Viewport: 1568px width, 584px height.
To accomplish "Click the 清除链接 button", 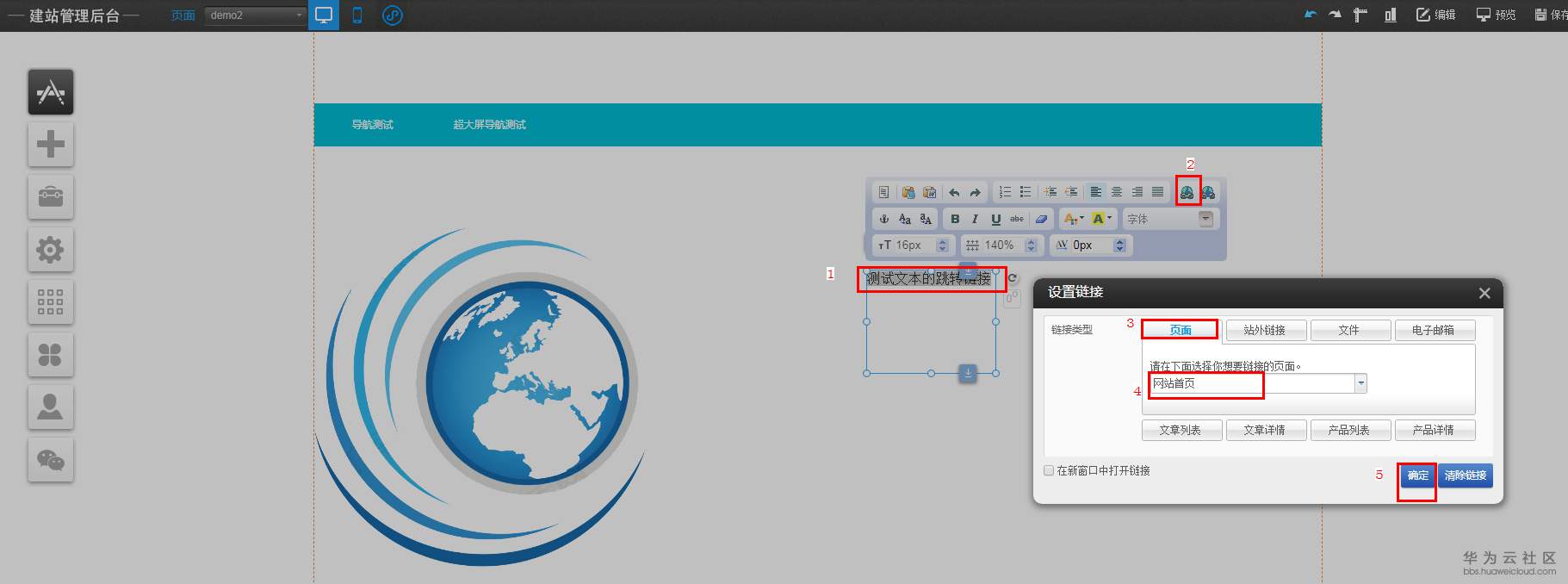I will 1465,475.
